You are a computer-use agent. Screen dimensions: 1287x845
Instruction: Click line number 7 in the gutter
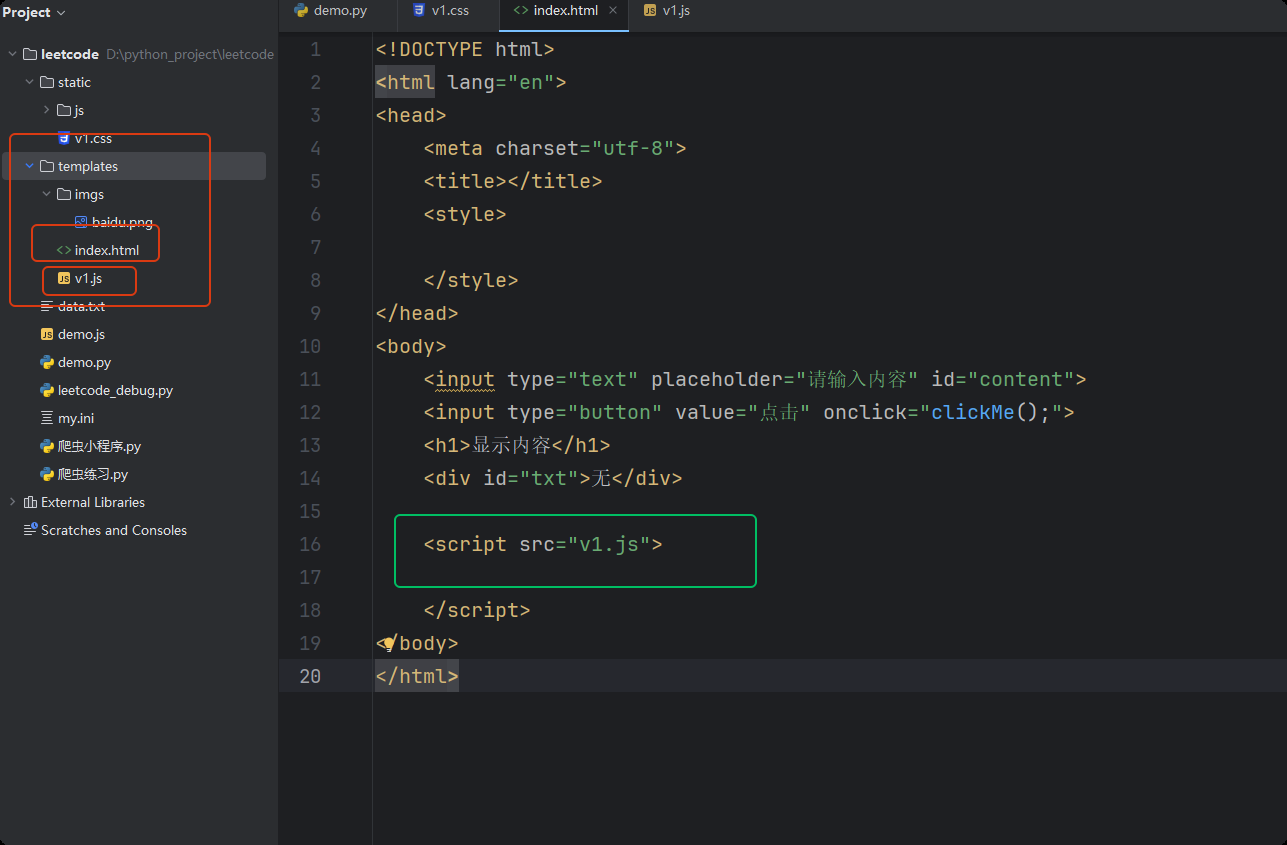point(316,247)
